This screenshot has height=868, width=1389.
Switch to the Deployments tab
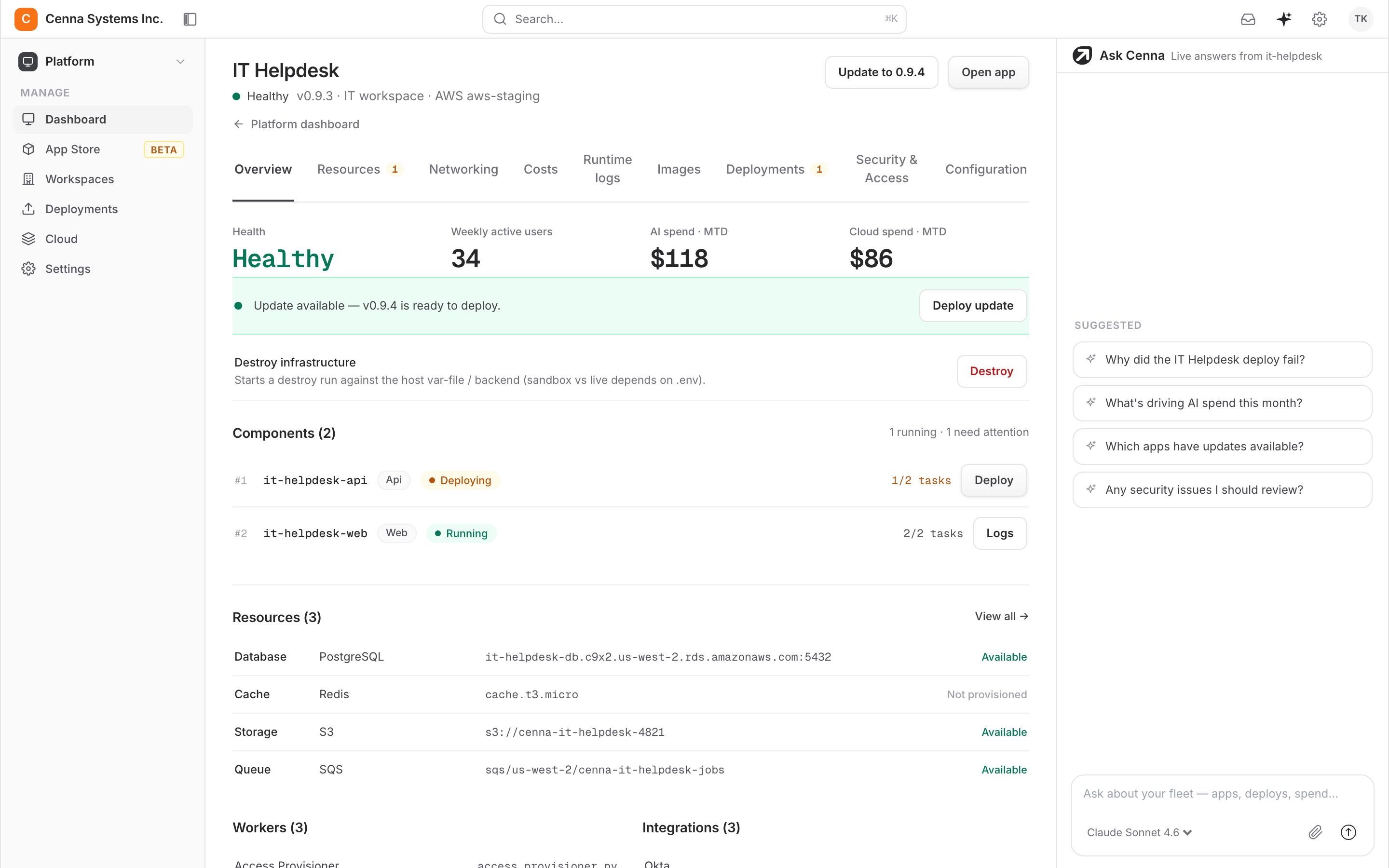(x=776, y=169)
